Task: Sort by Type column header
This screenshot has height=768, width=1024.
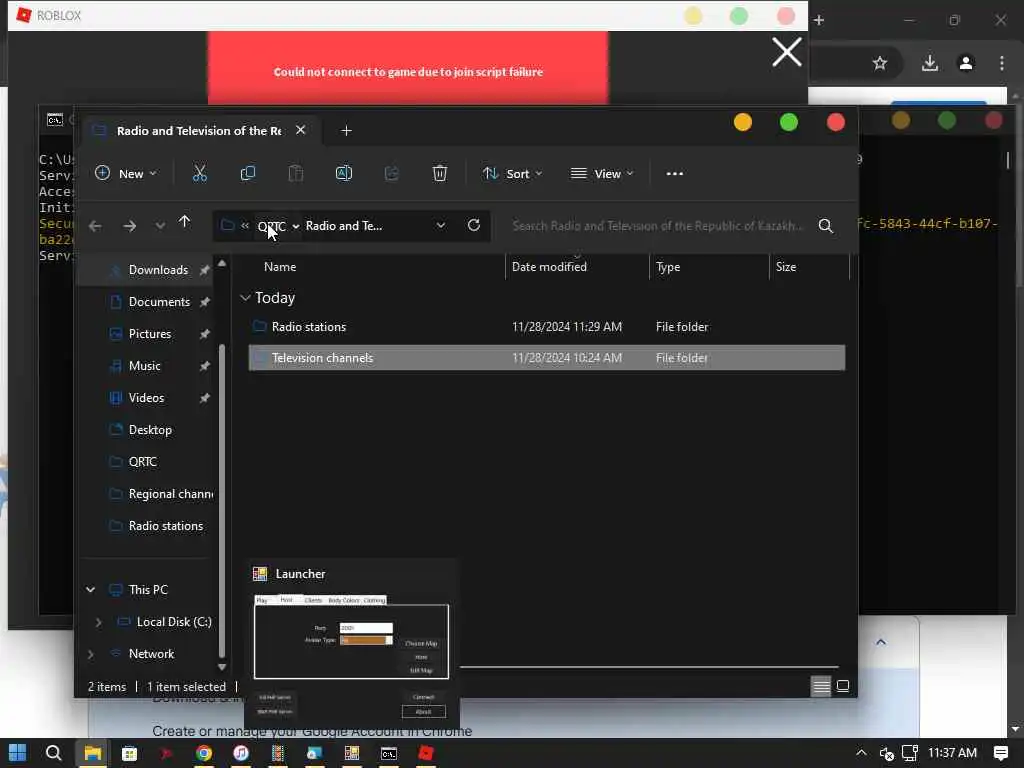Action: (668, 266)
